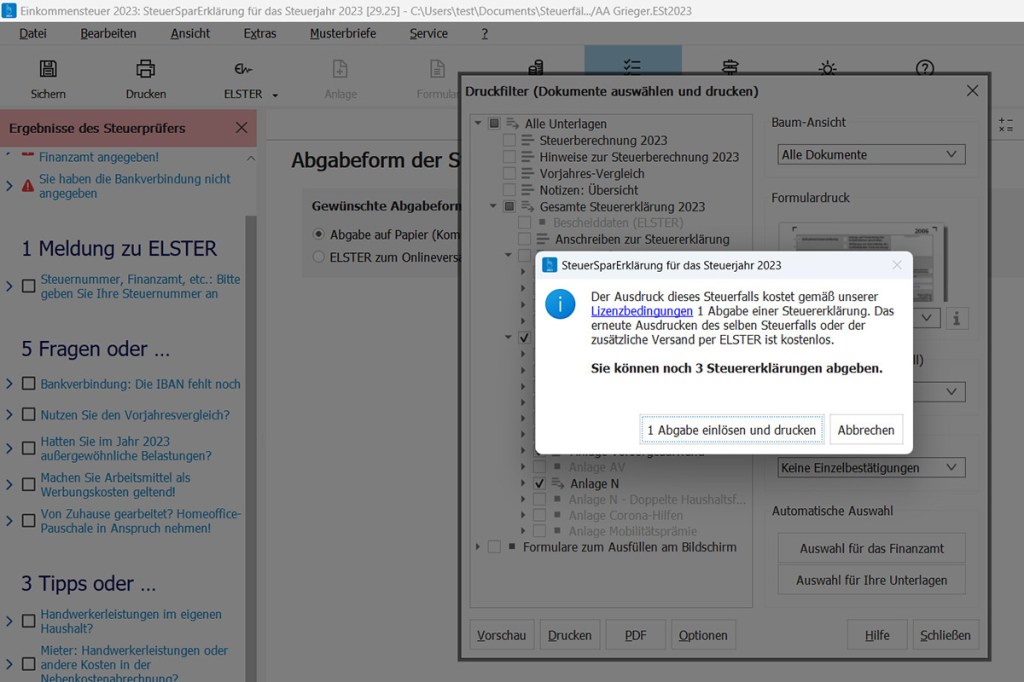1024x682 pixels.
Task: Click the lightbulb tips toolbar icon
Action: point(827,67)
